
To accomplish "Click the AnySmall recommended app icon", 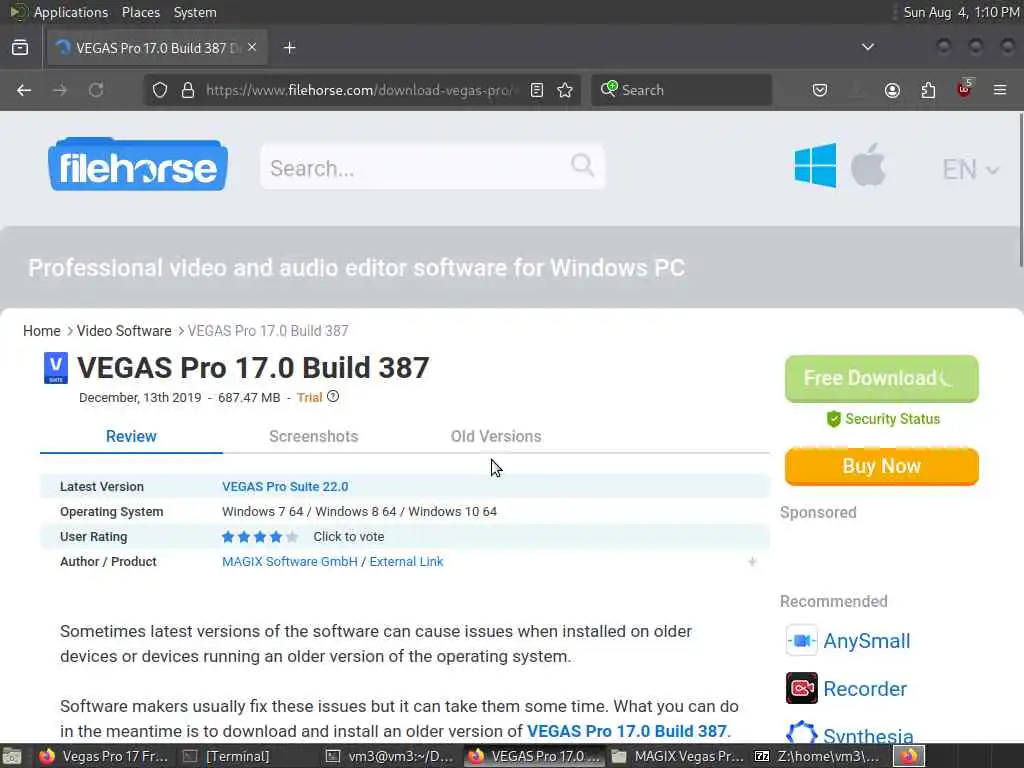I will coord(802,640).
